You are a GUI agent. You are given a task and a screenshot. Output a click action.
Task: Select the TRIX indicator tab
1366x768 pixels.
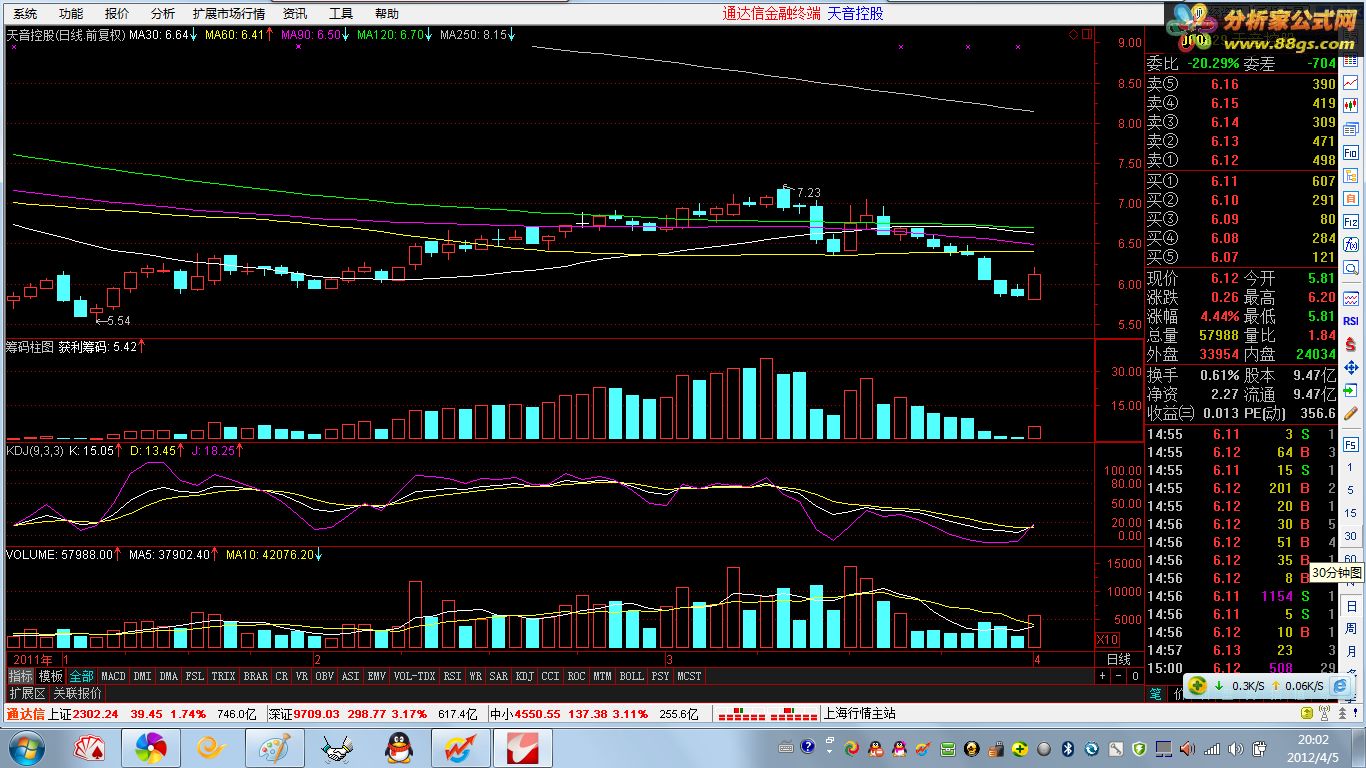[x=223, y=677]
